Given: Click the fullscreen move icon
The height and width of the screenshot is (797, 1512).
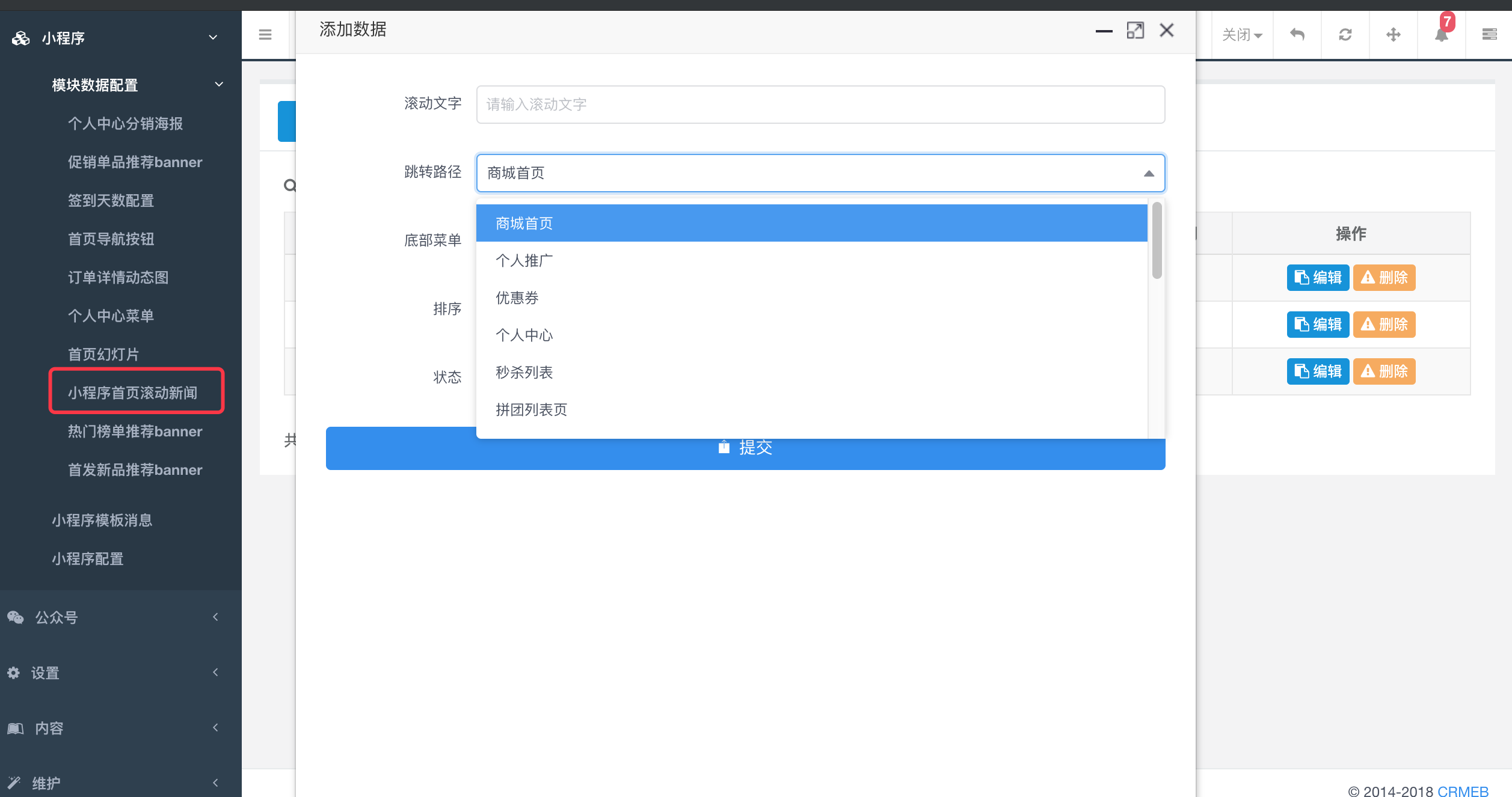Looking at the screenshot, I should [x=1394, y=35].
